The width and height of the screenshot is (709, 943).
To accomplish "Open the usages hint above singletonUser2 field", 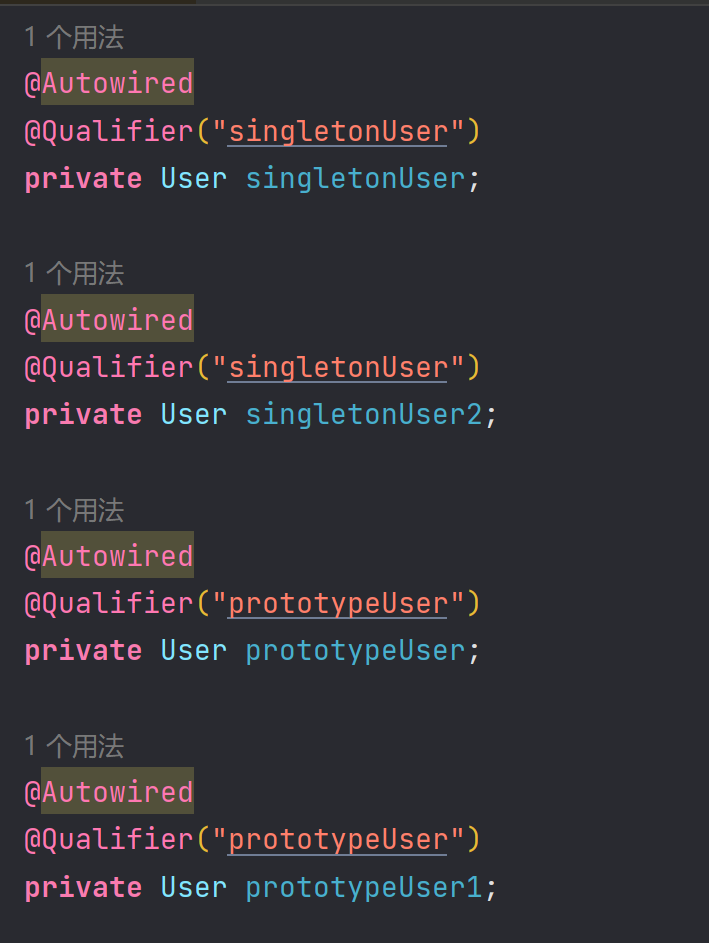I will coord(75,274).
